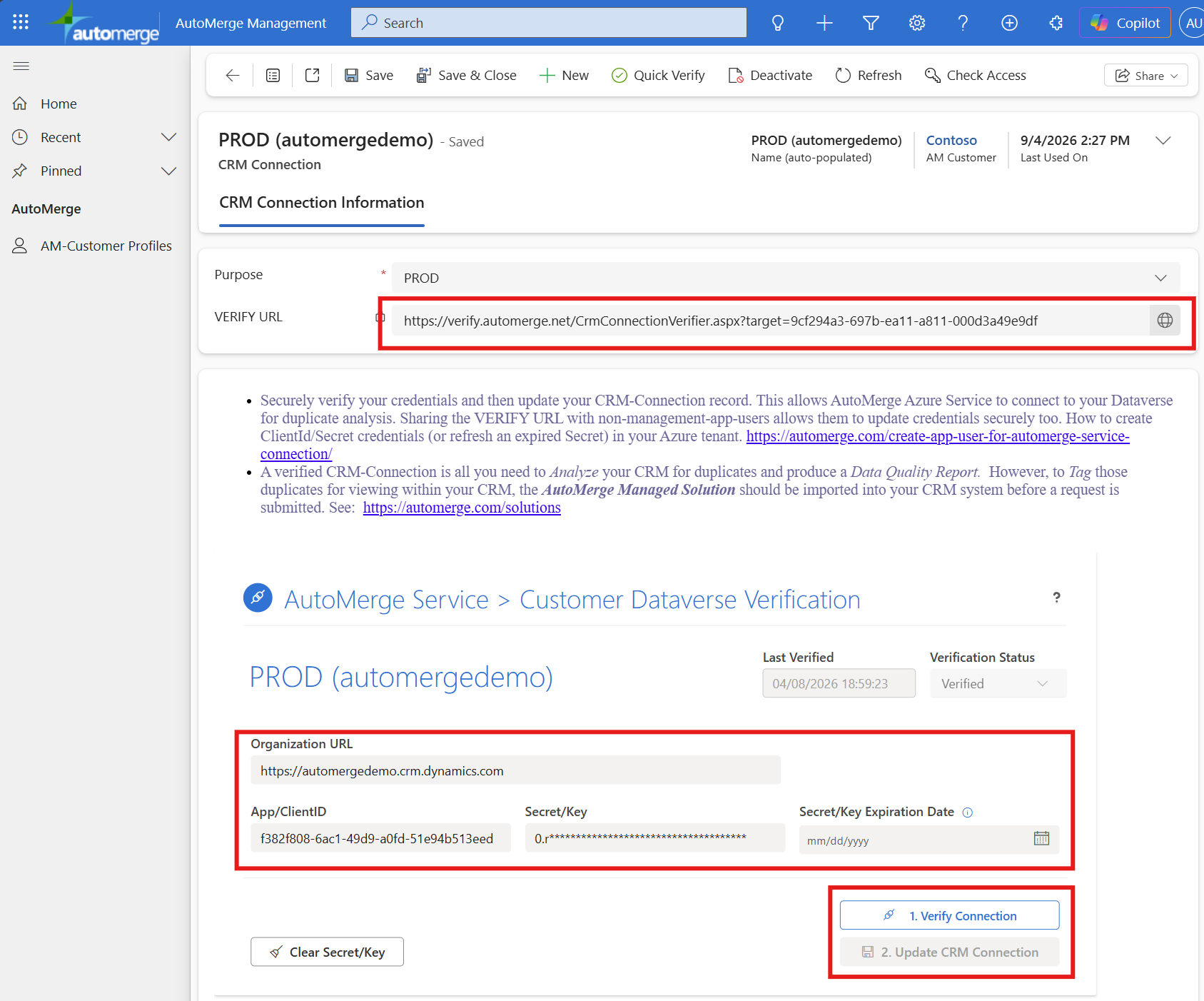The height and width of the screenshot is (1001, 1204).
Task: Open the calendar picker for expiration date
Action: [x=1041, y=839]
